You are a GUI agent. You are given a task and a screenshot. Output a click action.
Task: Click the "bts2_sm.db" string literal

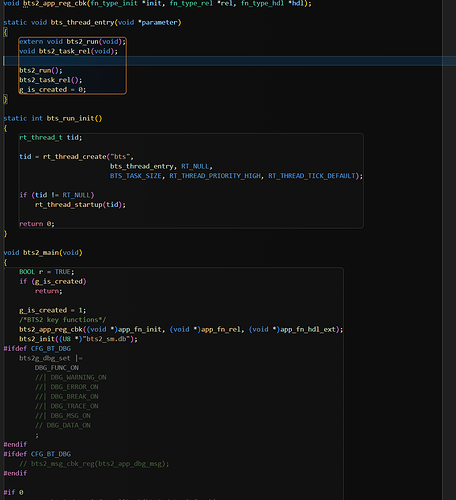(106, 339)
